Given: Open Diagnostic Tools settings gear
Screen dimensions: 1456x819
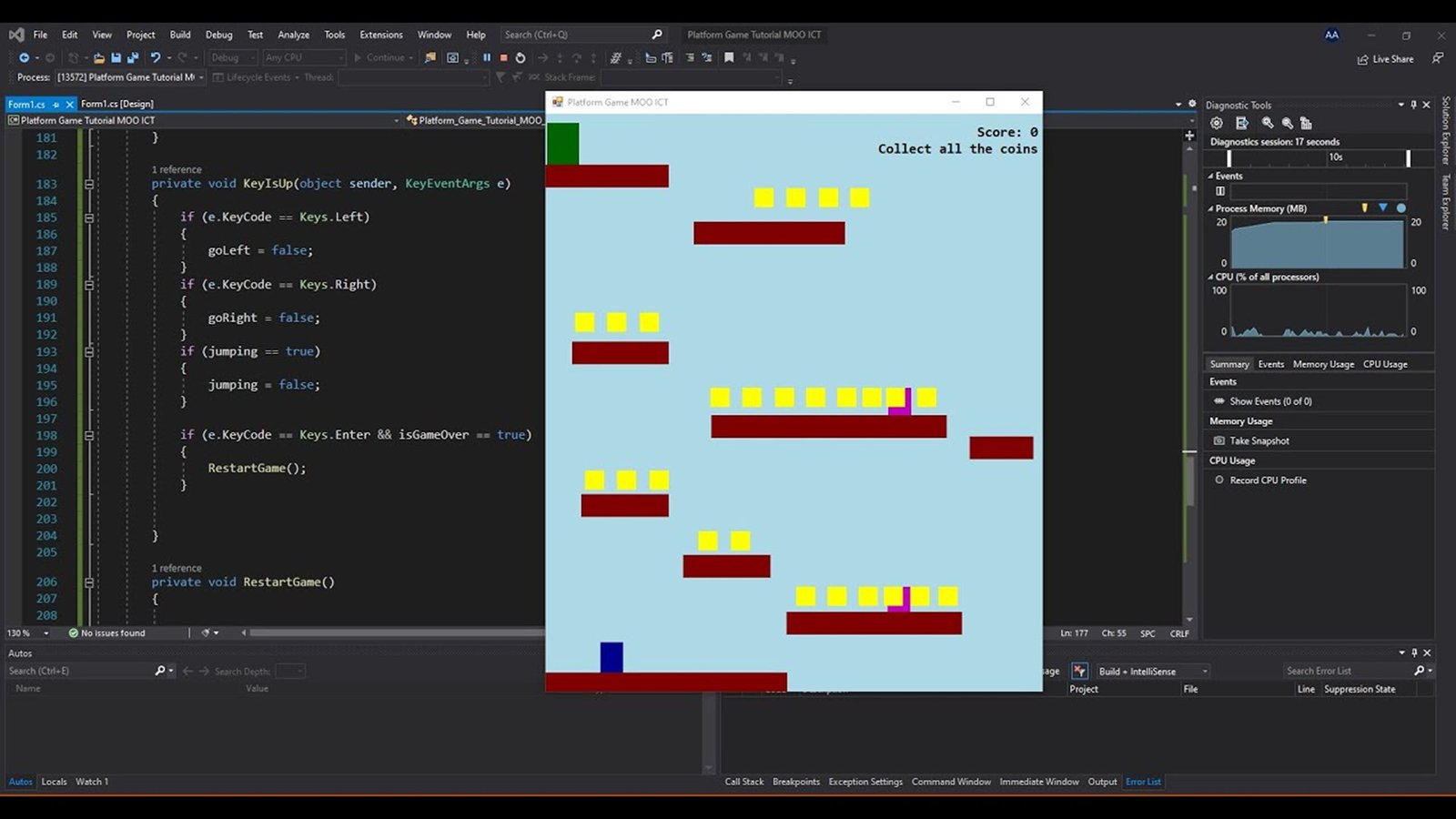Looking at the screenshot, I should (1217, 123).
